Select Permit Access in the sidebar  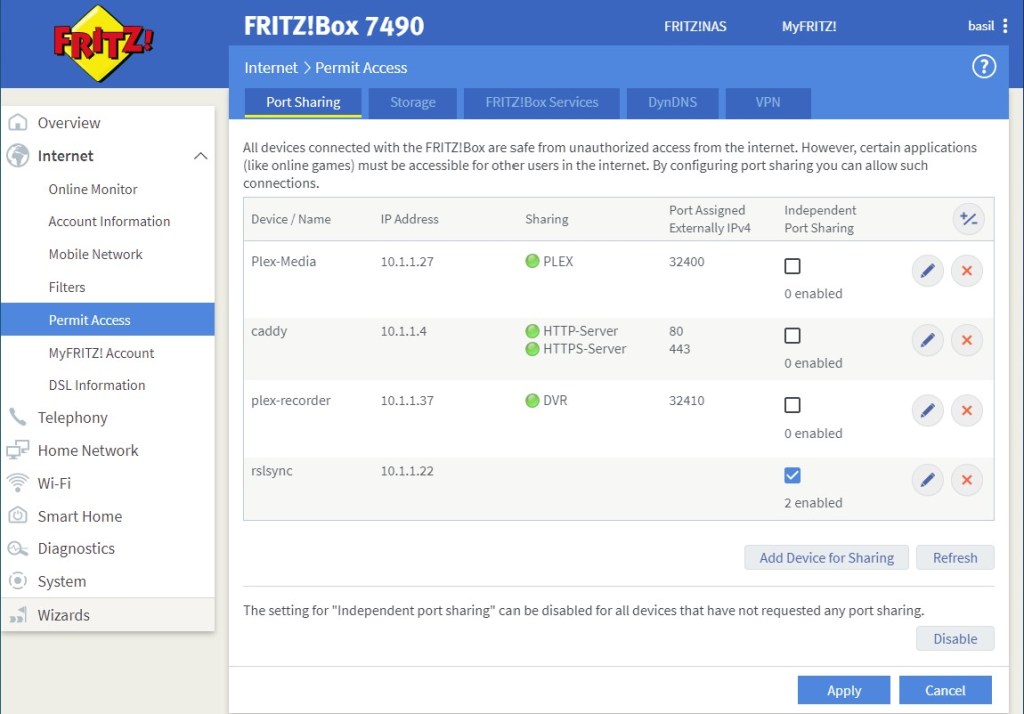(x=108, y=319)
